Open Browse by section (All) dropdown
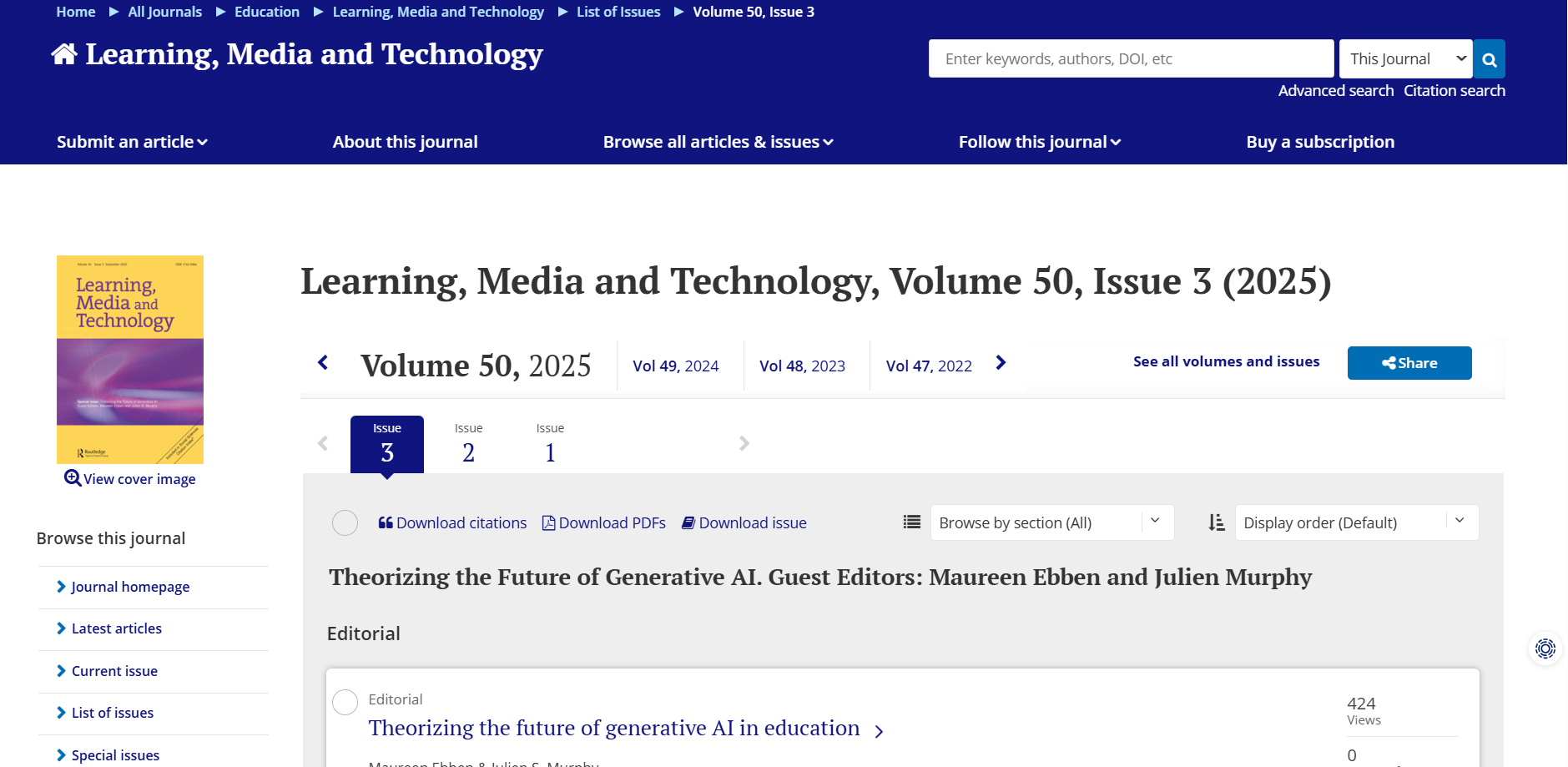 [x=1051, y=522]
